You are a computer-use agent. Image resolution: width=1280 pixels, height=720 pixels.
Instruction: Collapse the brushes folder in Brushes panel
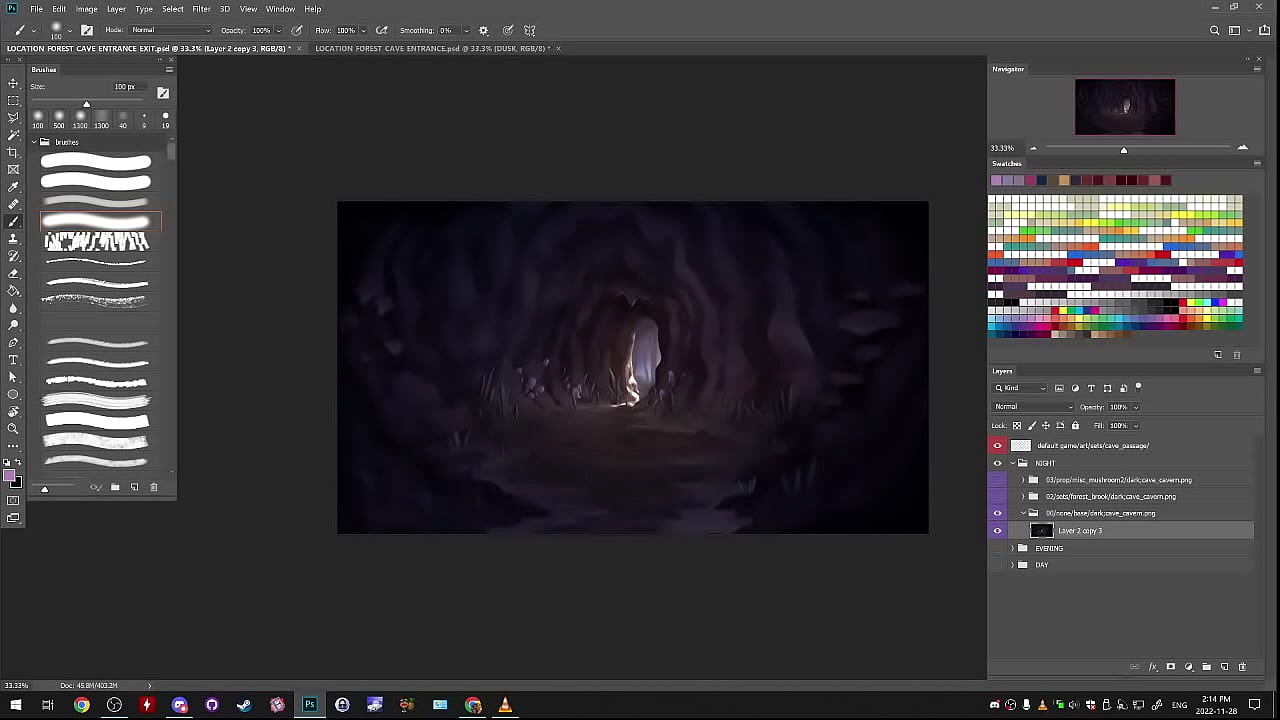pos(33,142)
